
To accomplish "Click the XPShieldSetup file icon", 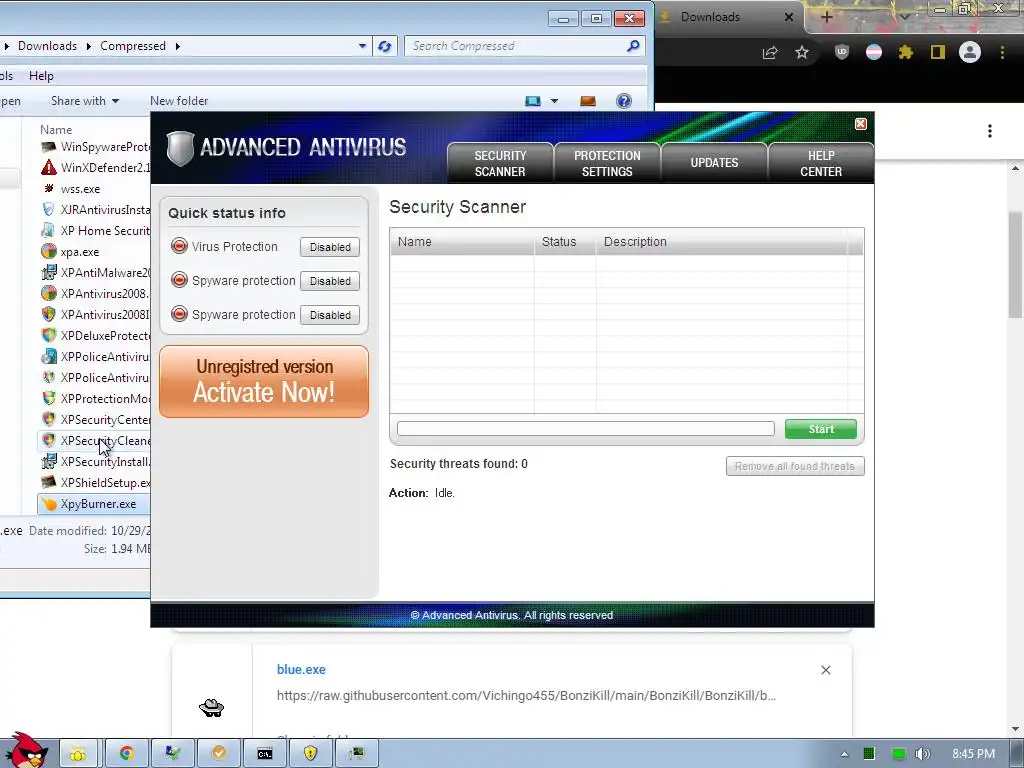I will 49,483.
